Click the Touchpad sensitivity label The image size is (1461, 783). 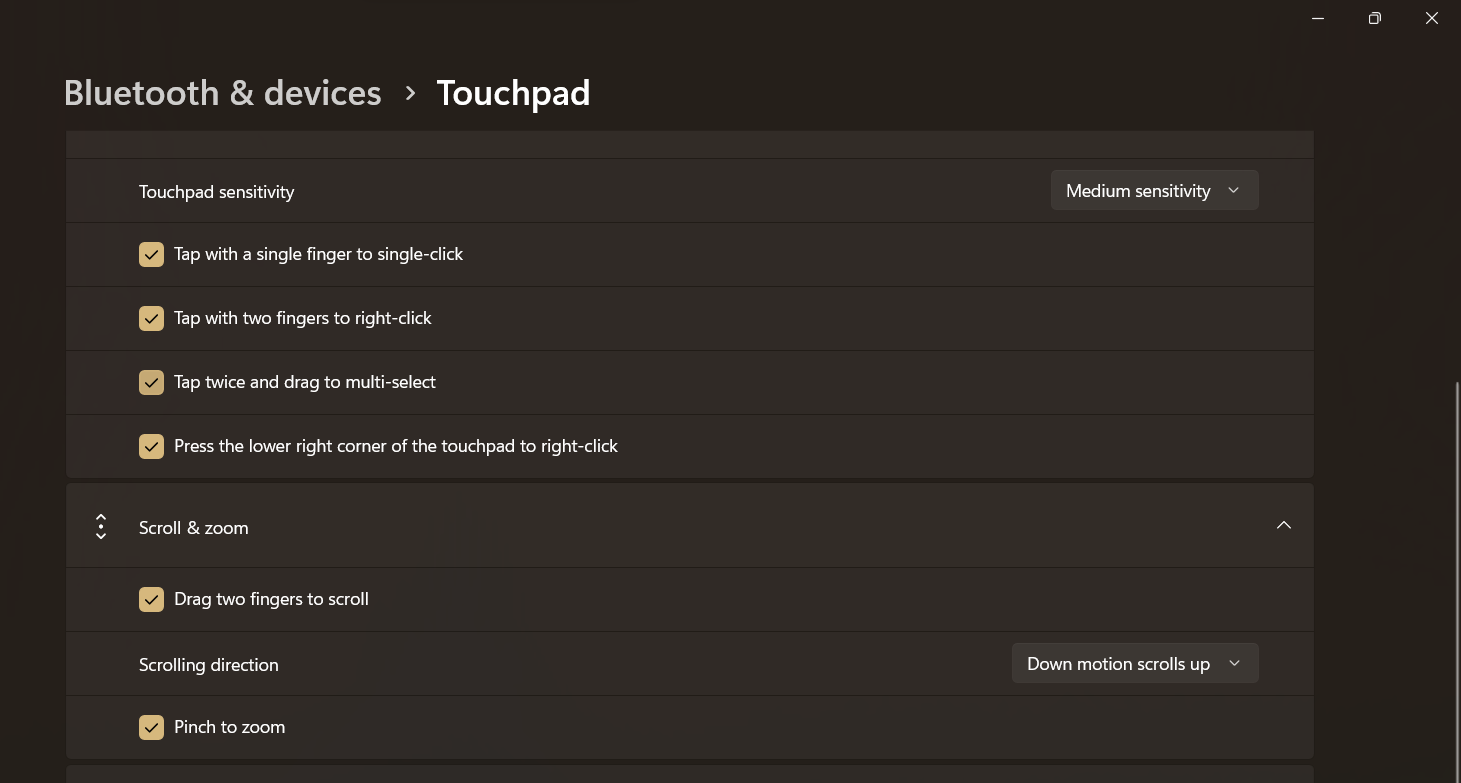pyautogui.click(x=216, y=192)
